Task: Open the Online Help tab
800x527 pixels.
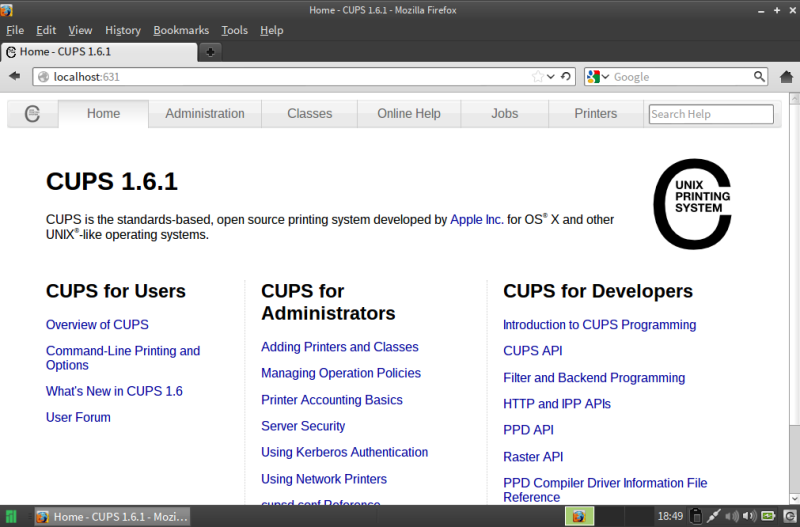Action: point(409,113)
